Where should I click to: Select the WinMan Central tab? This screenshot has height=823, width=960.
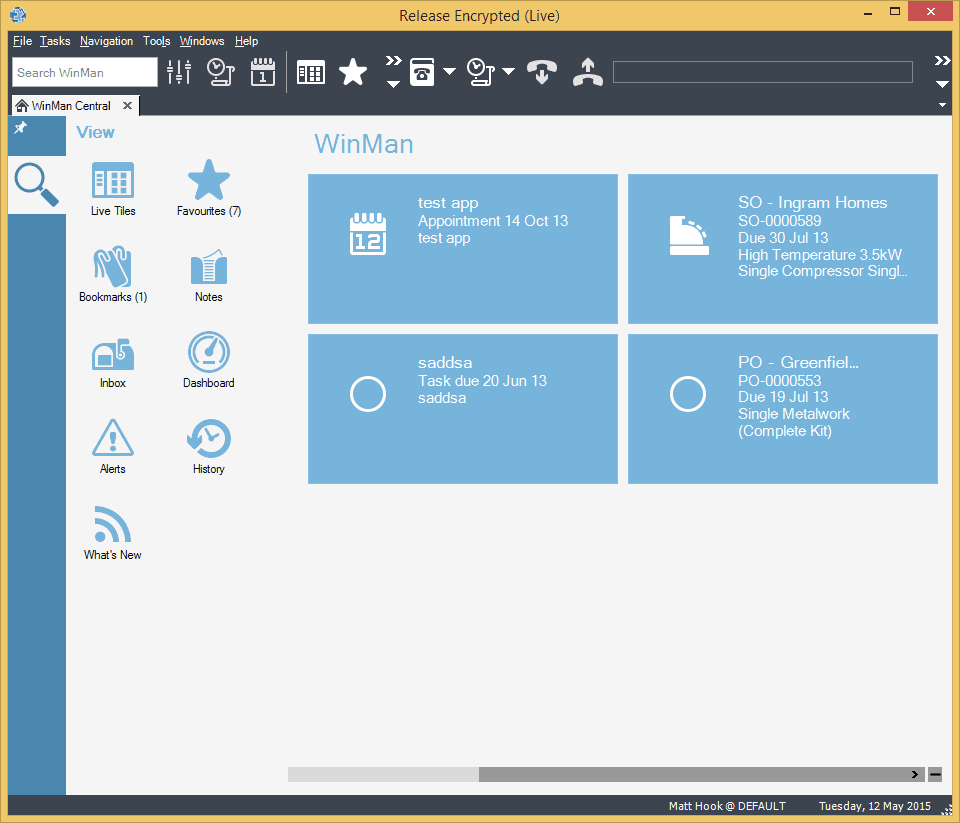point(66,105)
